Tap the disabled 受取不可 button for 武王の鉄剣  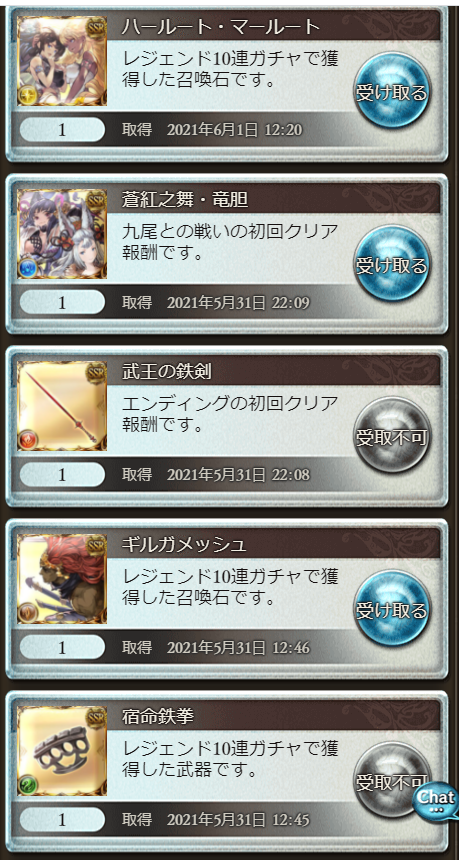click(392, 437)
